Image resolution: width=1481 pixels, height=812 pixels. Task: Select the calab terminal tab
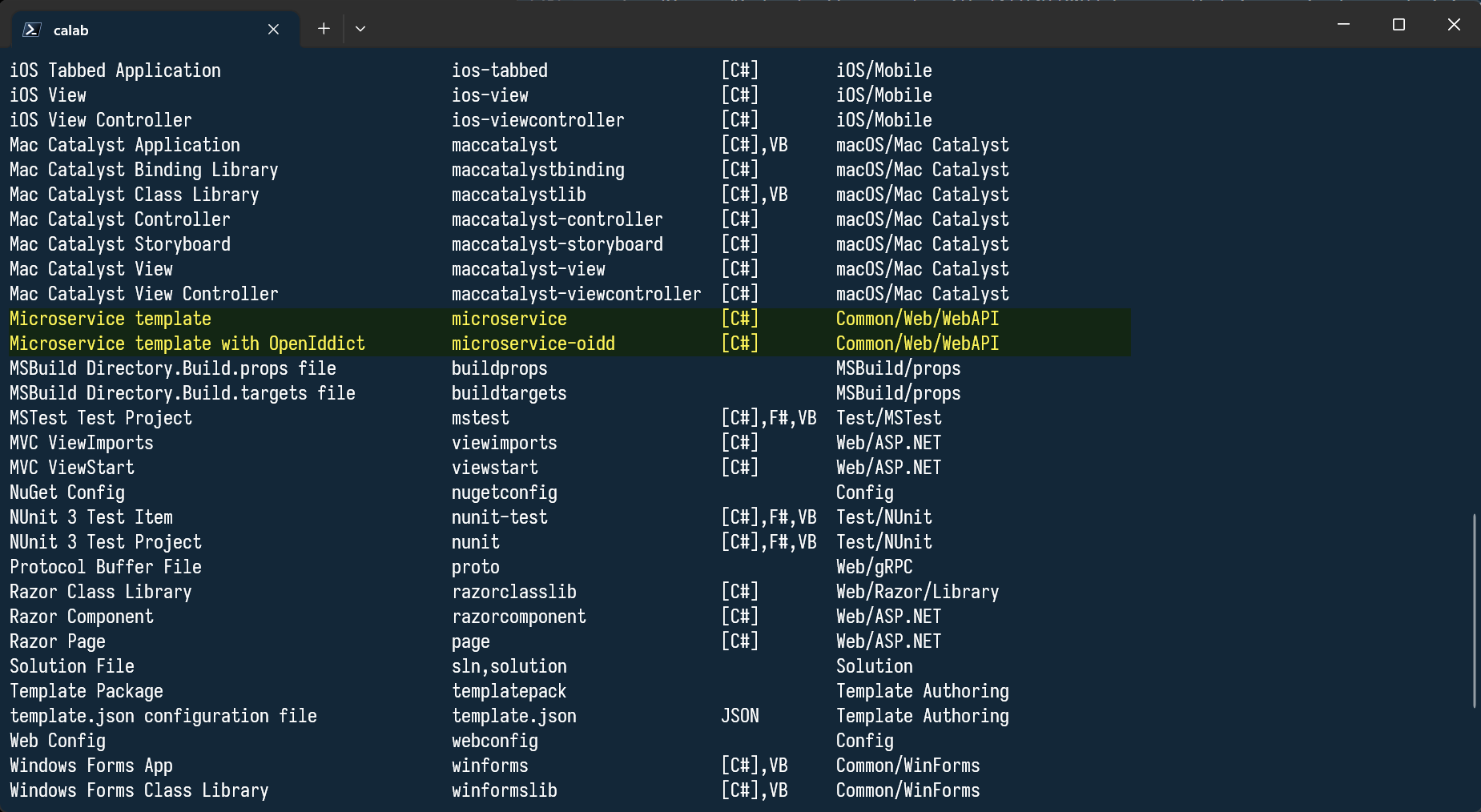(x=155, y=30)
